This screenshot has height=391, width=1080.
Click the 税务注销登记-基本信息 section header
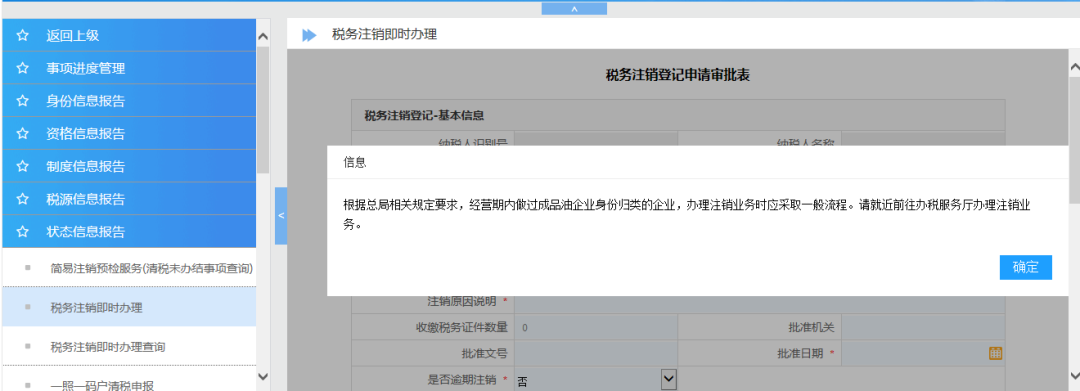click(x=678, y=115)
